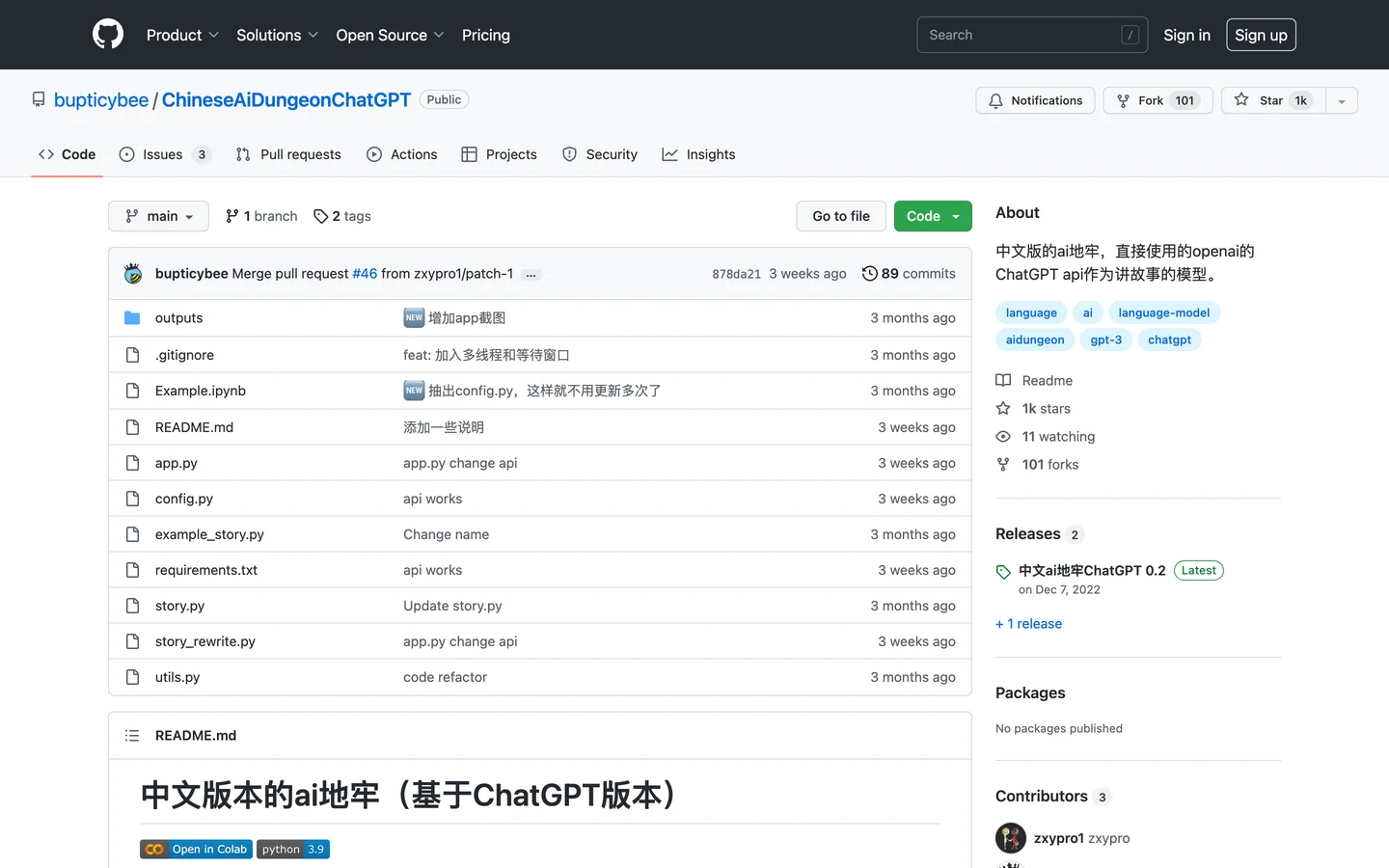Click the Go to file button
The image size is (1389, 868).
click(x=841, y=216)
